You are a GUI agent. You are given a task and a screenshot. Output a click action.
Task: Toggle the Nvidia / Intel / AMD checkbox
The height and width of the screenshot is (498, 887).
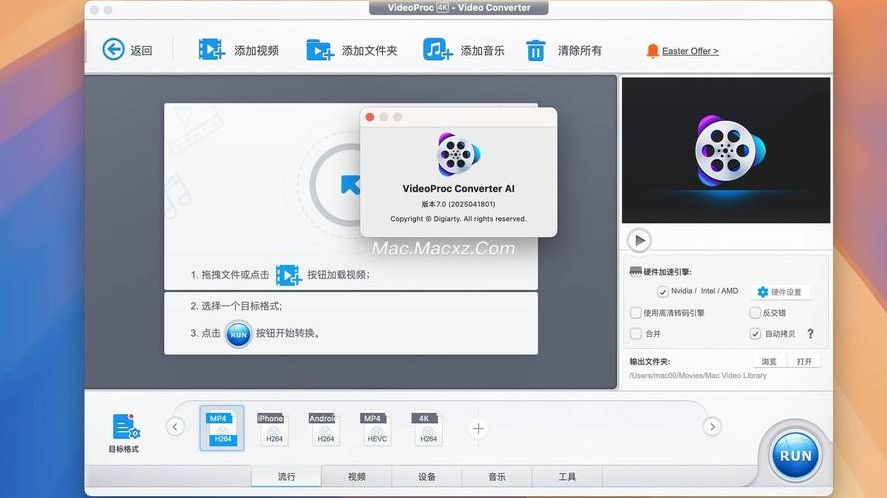(662, 291)
